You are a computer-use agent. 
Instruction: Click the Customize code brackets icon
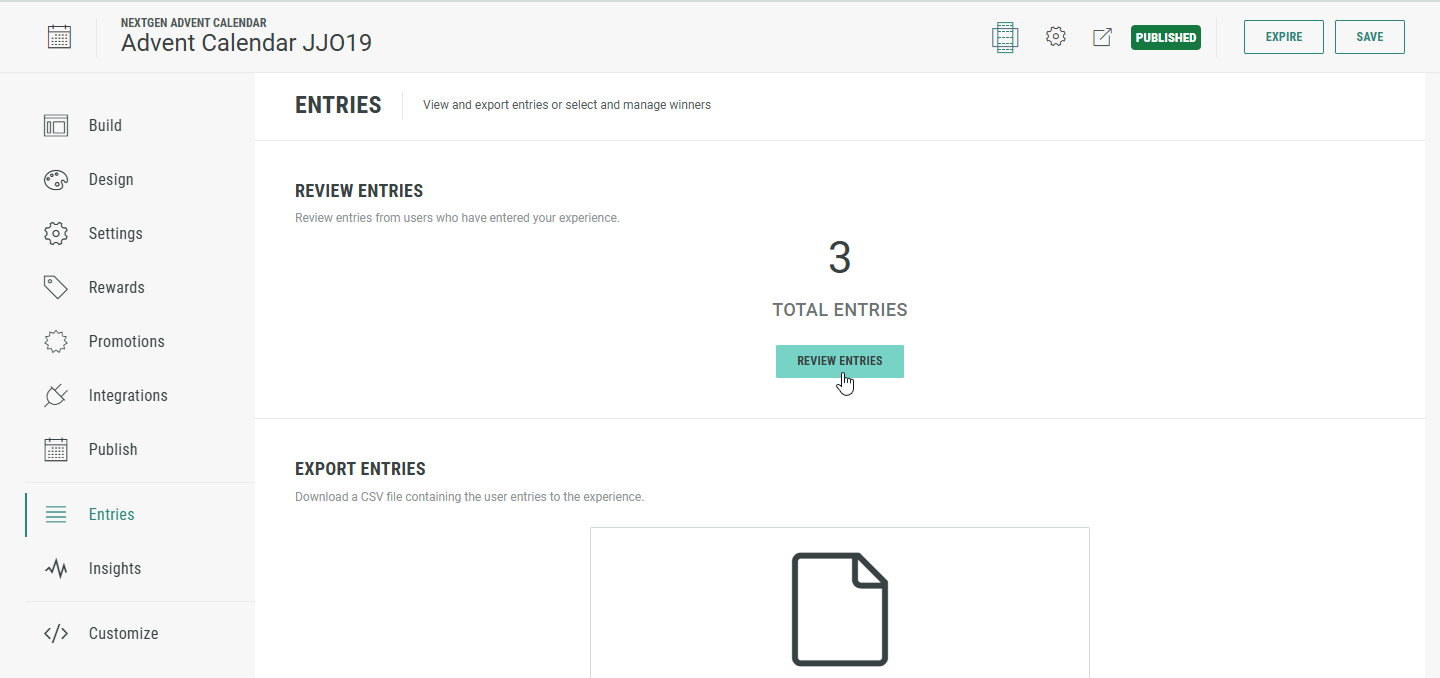56,633
